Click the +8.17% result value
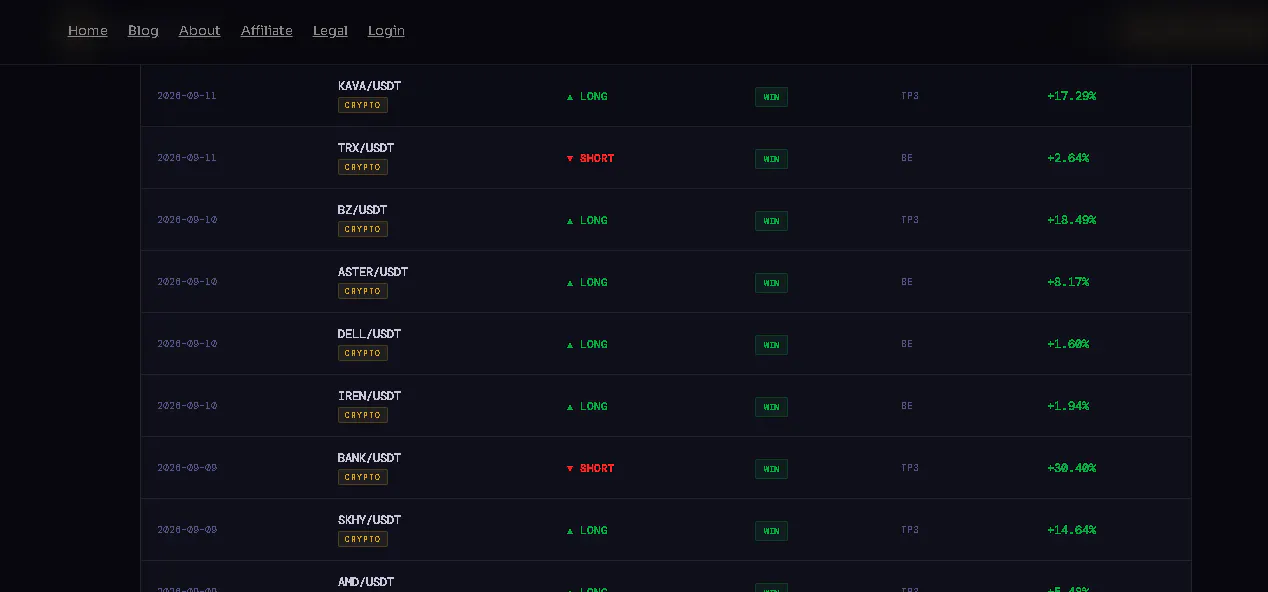 1068,282
